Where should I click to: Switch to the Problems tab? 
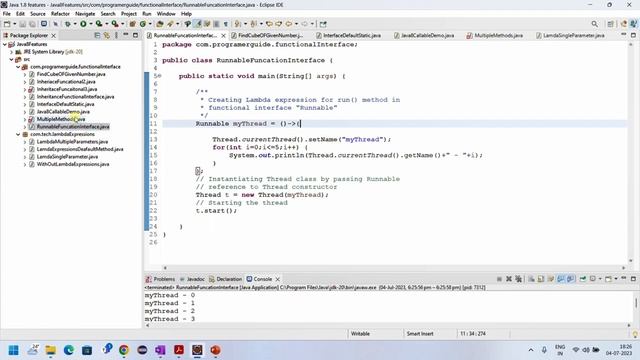(x=160, y=279)
